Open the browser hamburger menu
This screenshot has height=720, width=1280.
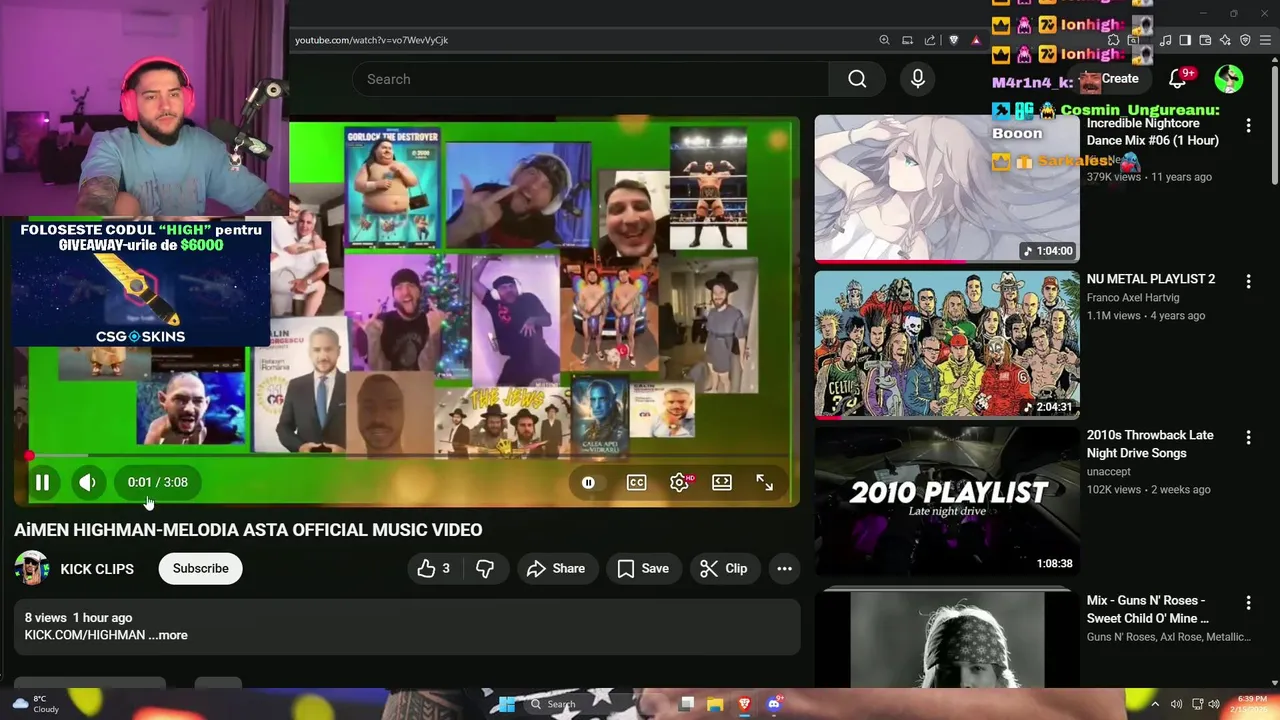pos(1266,40)
